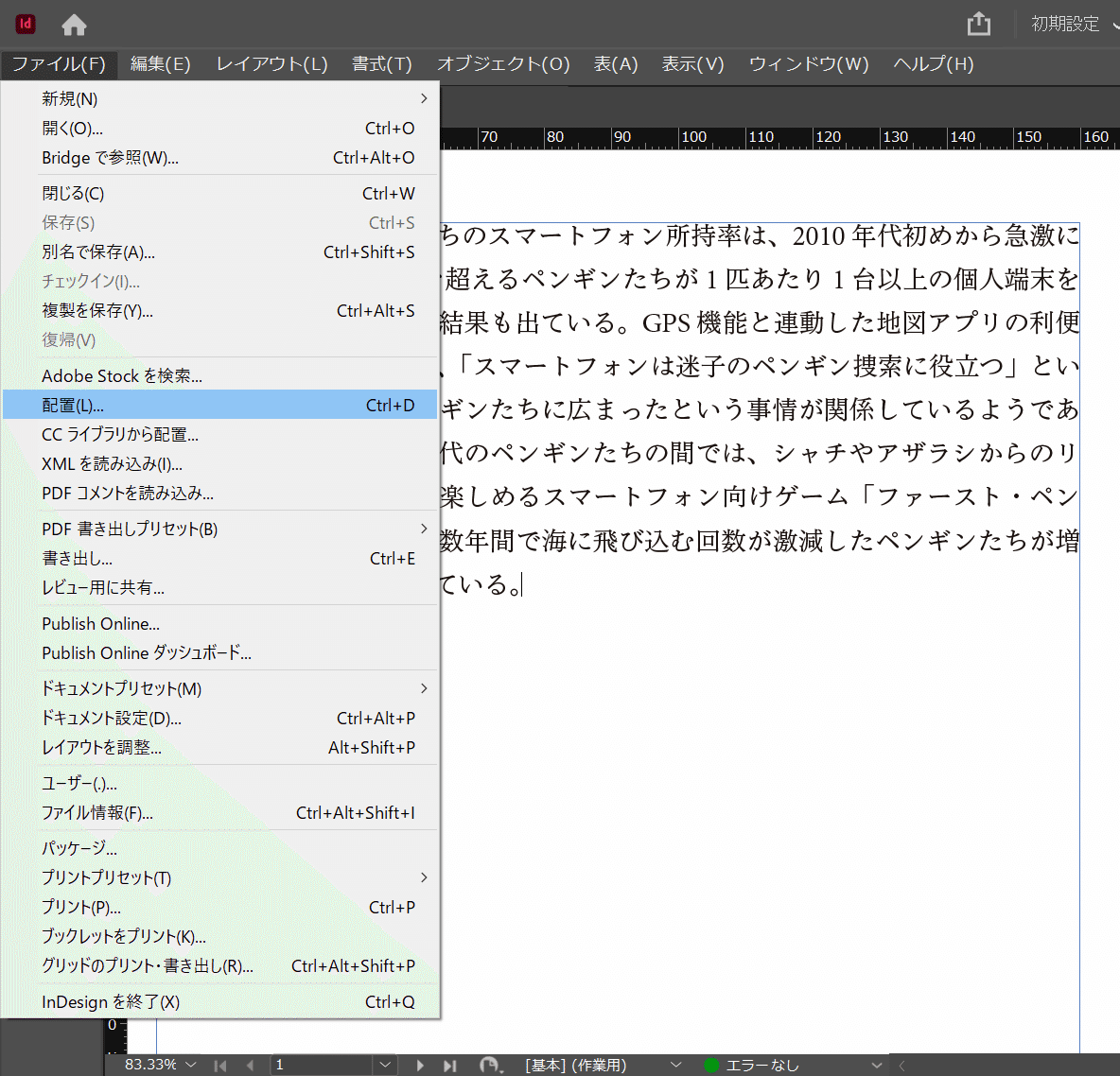Click the Share export icon
The width and height of the screenshot is (1120, 1076).
click(979, 25)
